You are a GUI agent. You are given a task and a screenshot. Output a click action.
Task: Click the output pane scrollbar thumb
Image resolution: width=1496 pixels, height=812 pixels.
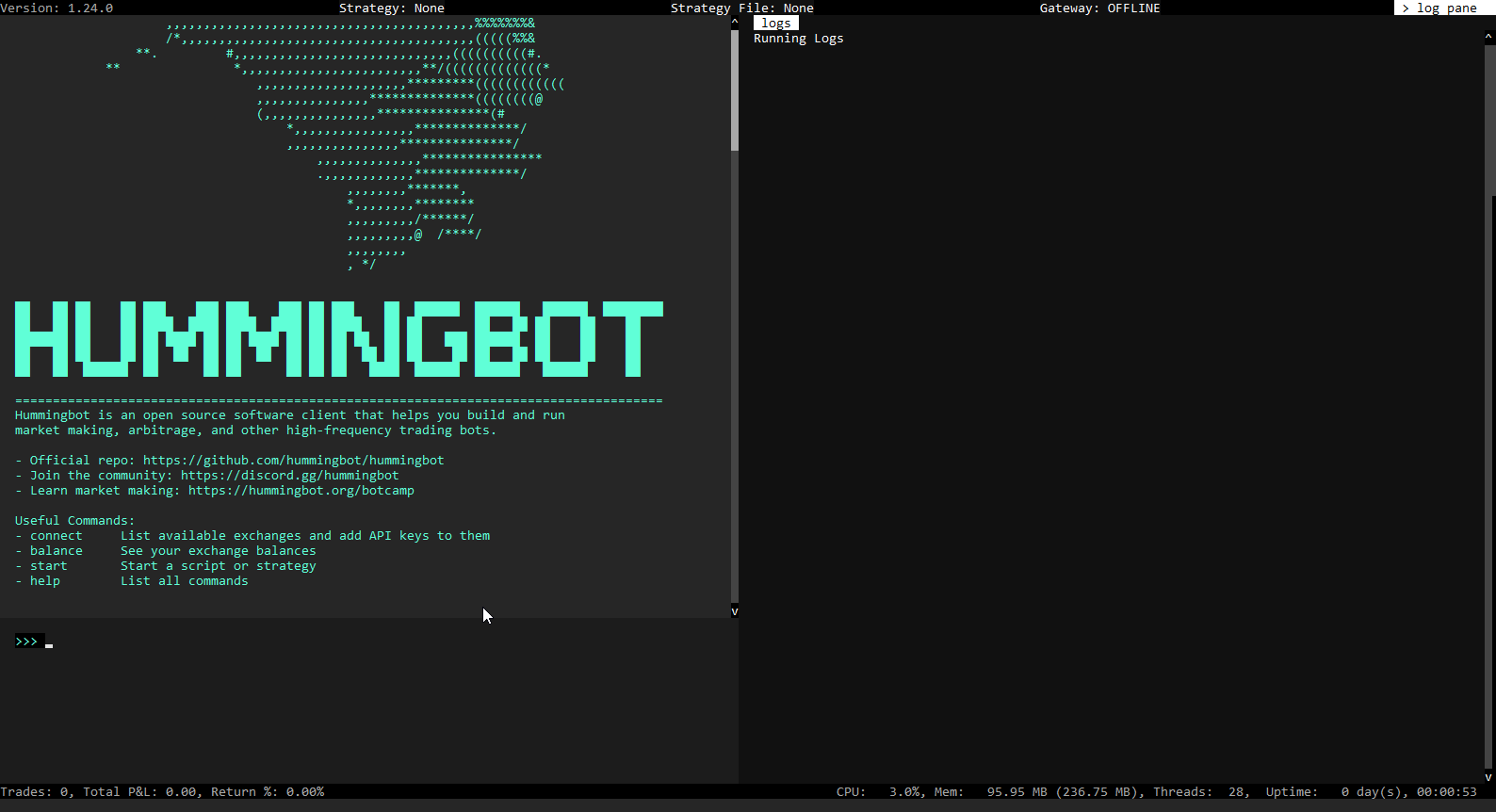pos(735,89)
